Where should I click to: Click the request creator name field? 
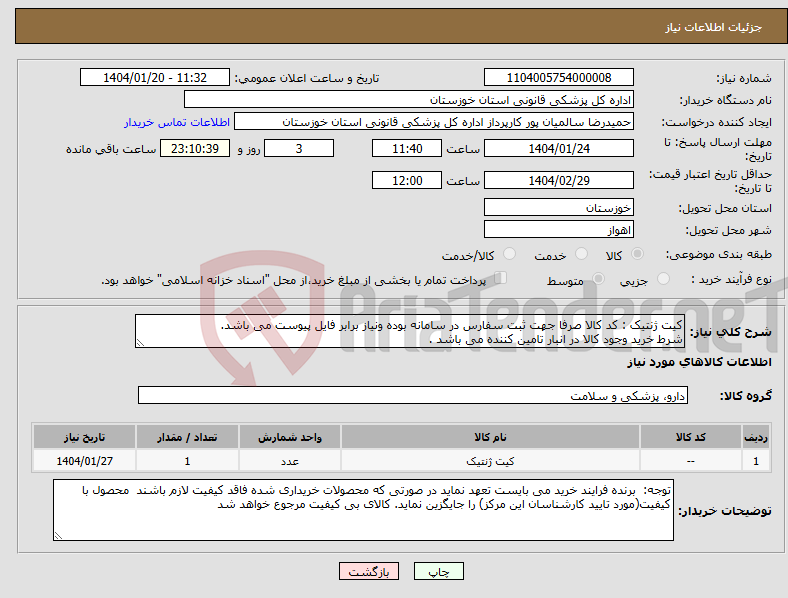pos(434,122)
